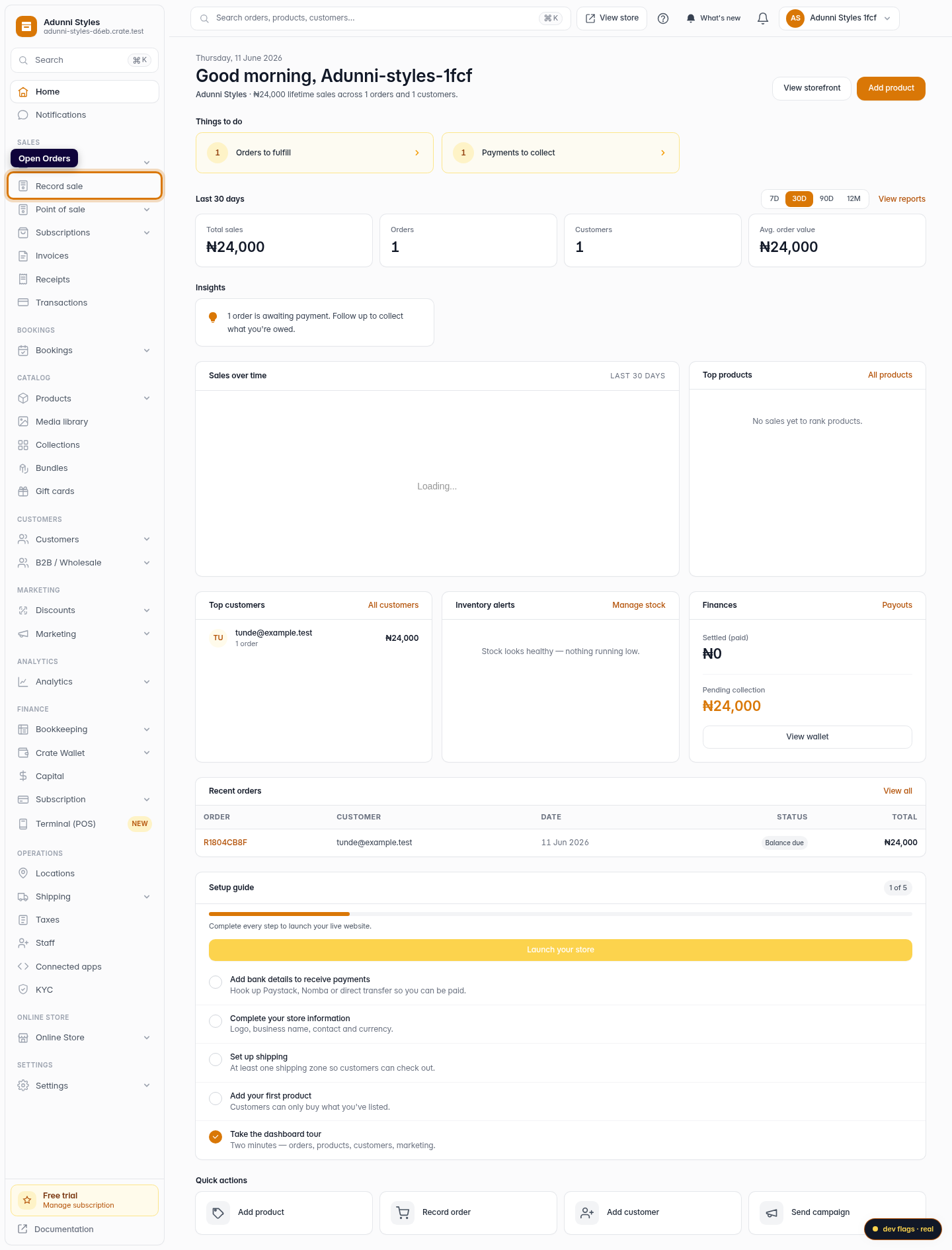
Task: Open KYC shield icon
Action: 23,989
